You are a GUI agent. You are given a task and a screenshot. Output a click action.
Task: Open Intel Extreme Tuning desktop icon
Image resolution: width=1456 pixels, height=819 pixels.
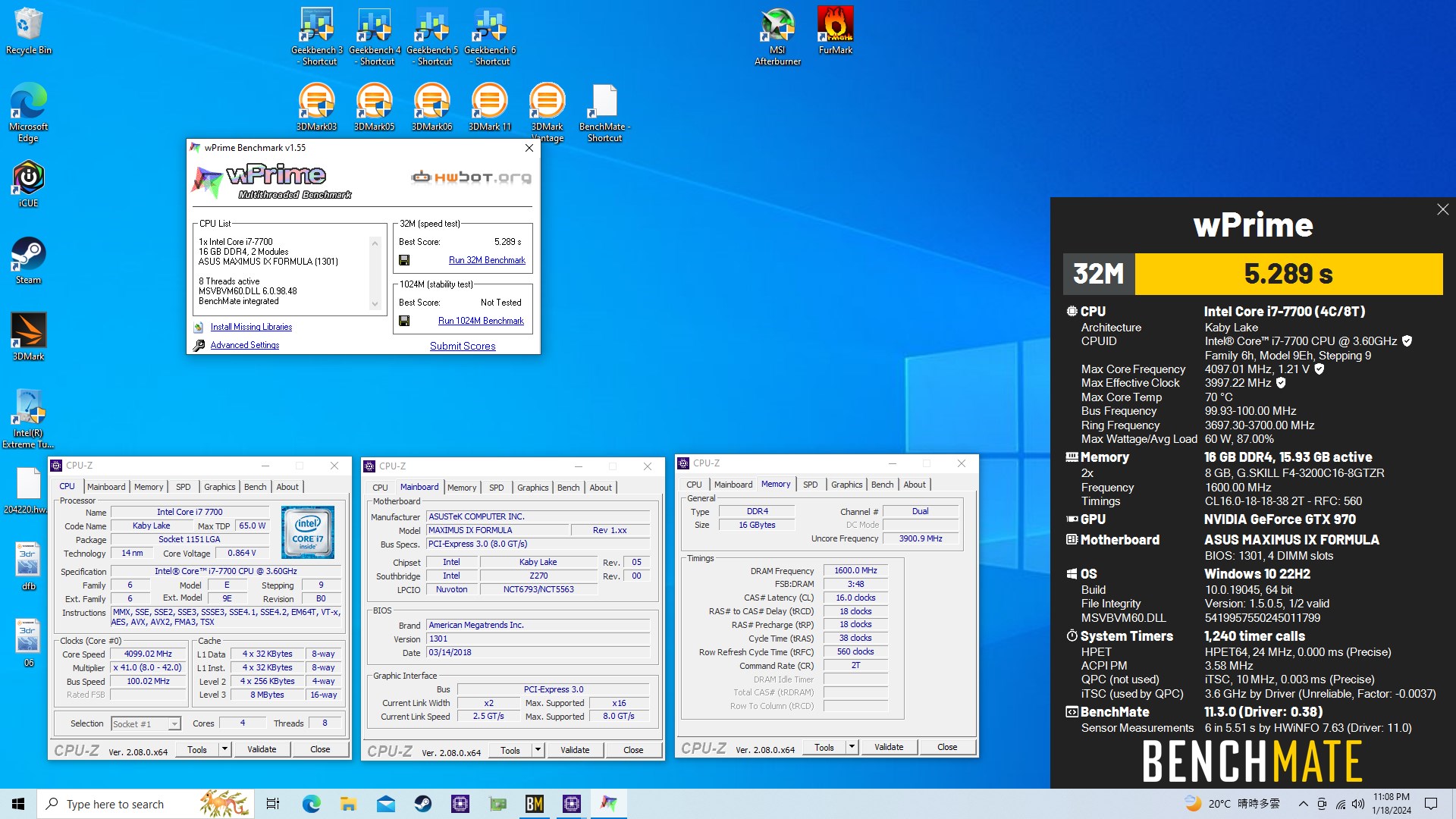pos(28,419)
